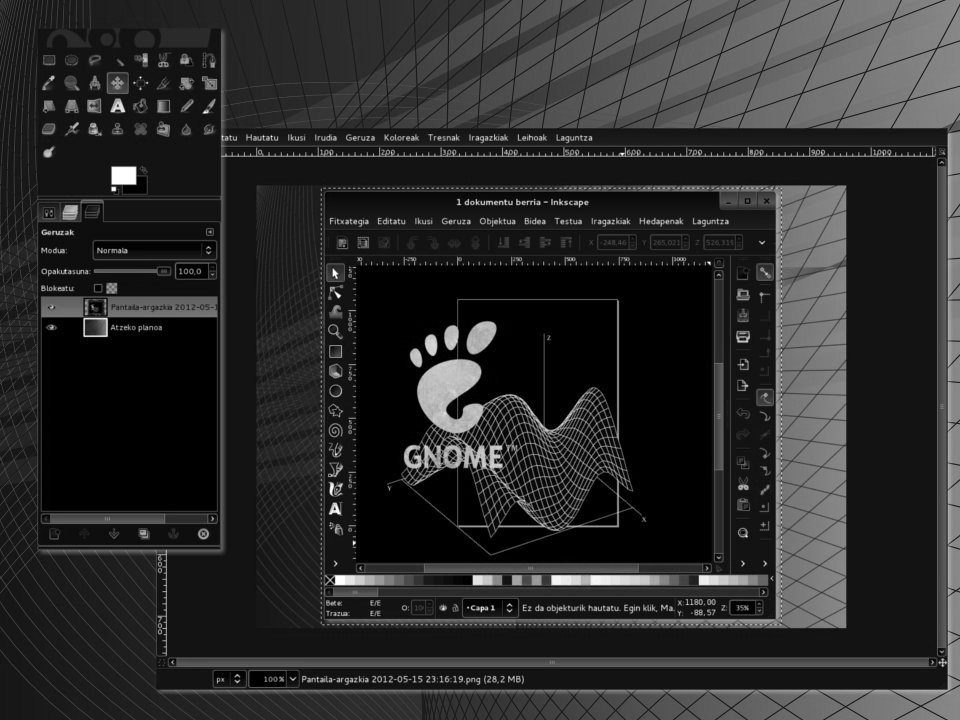
Task: Select the Blend gradient tool
Action: 163,106
